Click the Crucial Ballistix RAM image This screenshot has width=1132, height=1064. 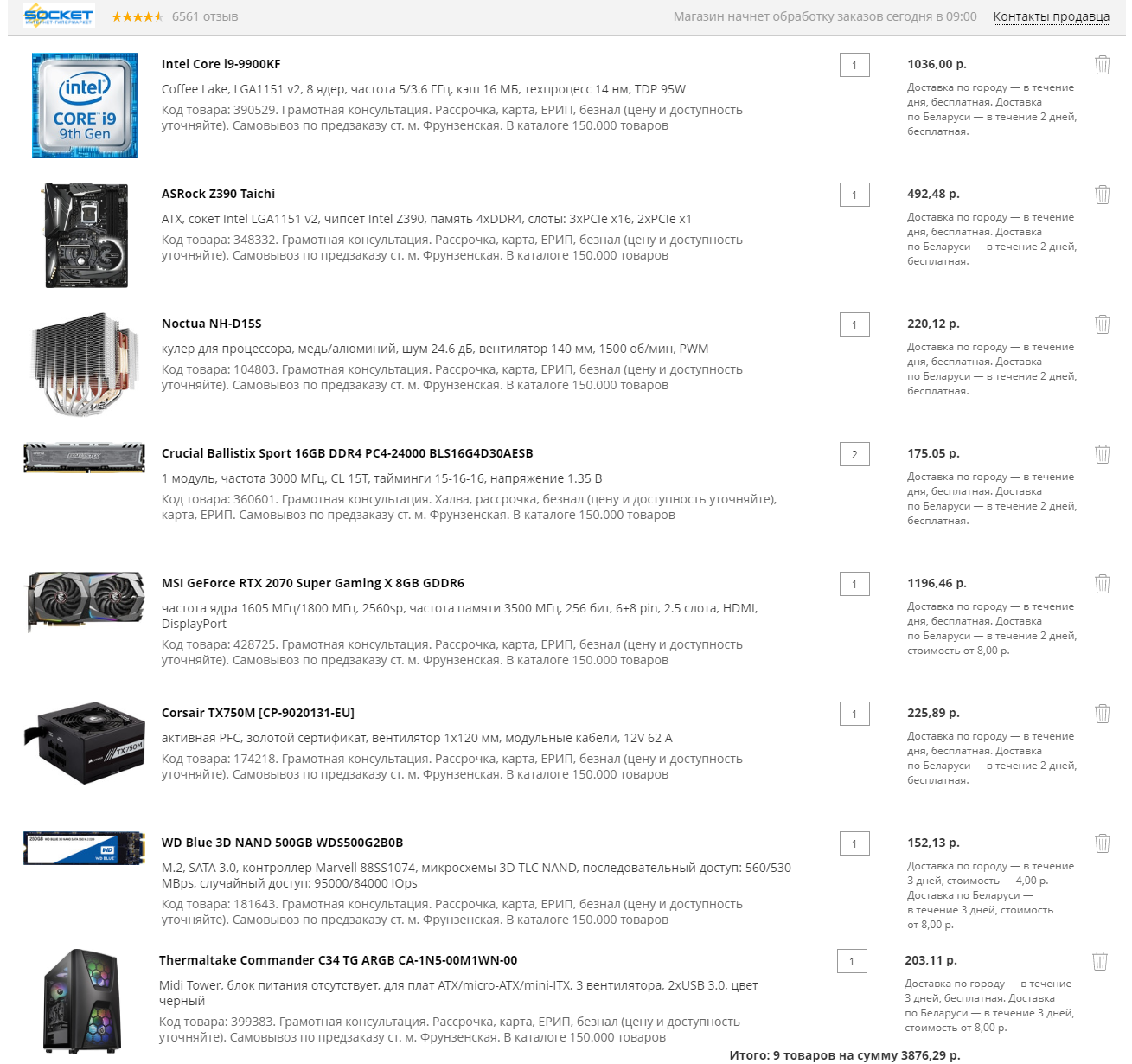(x=85, y=458)
